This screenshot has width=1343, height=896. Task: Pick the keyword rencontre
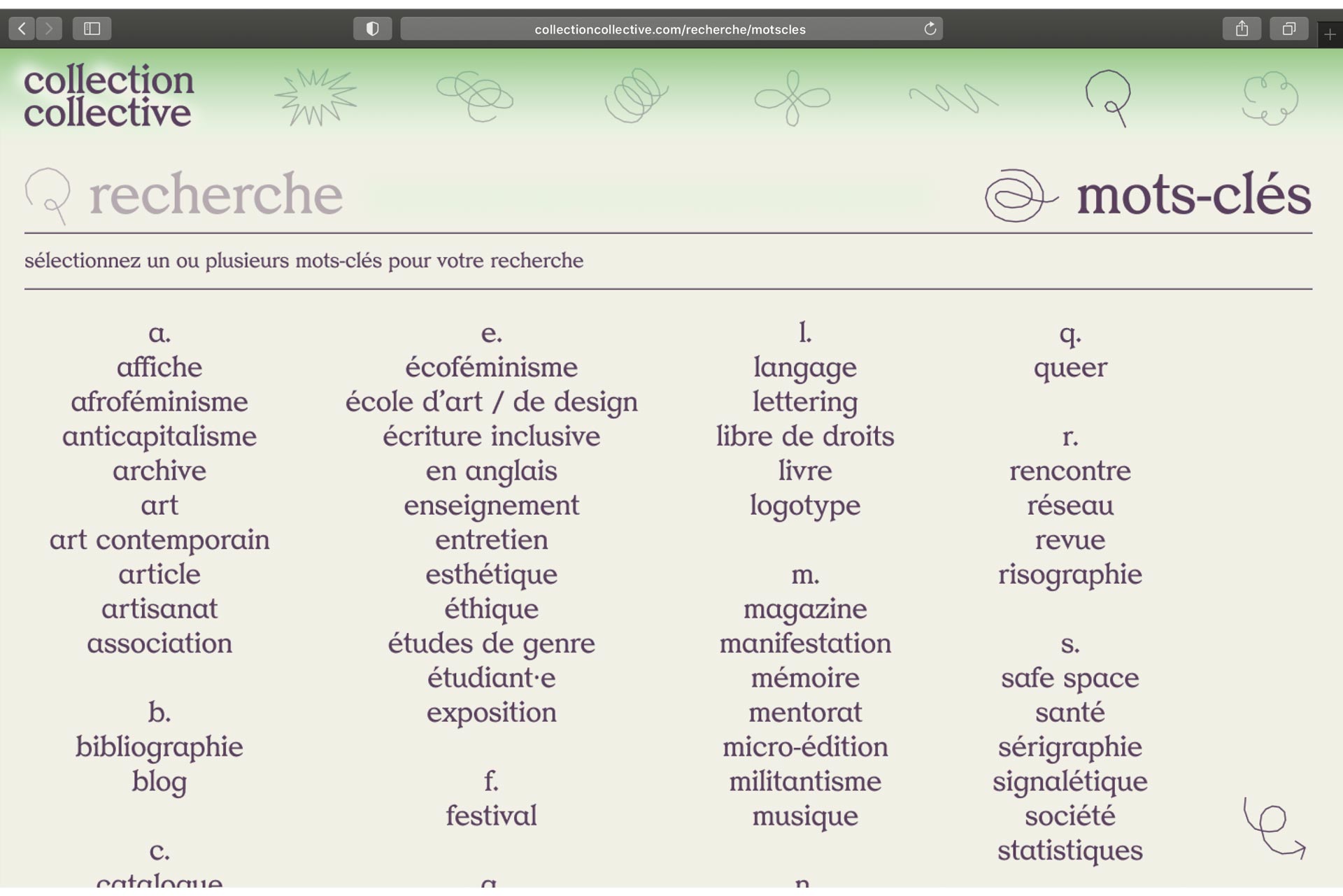point(1070,471)
